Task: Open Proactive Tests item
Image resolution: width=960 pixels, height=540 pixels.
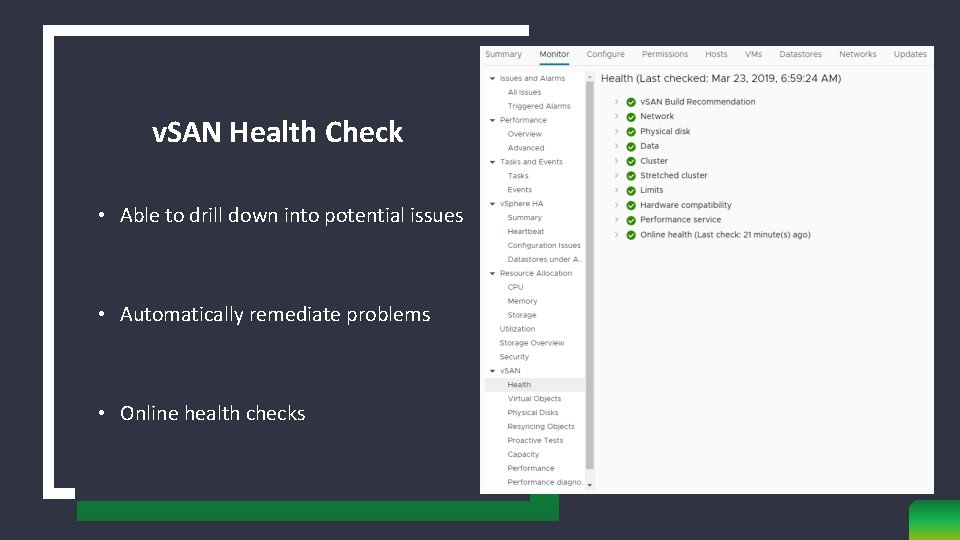Action: pyautogui.click(x=535, y=440)
